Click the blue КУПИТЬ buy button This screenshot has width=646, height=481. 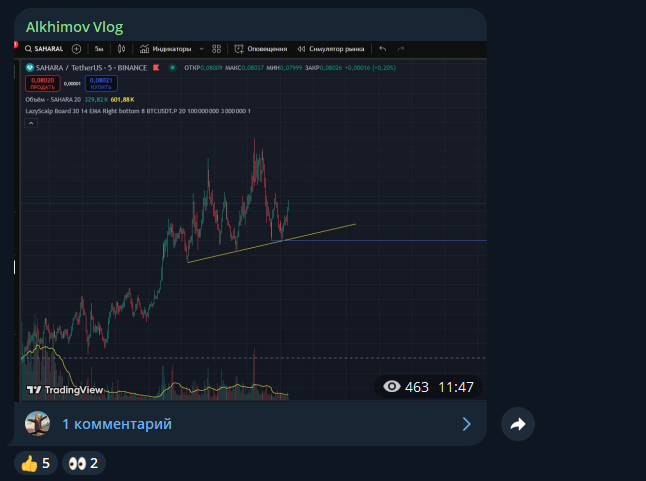click(x=101, y=84)
